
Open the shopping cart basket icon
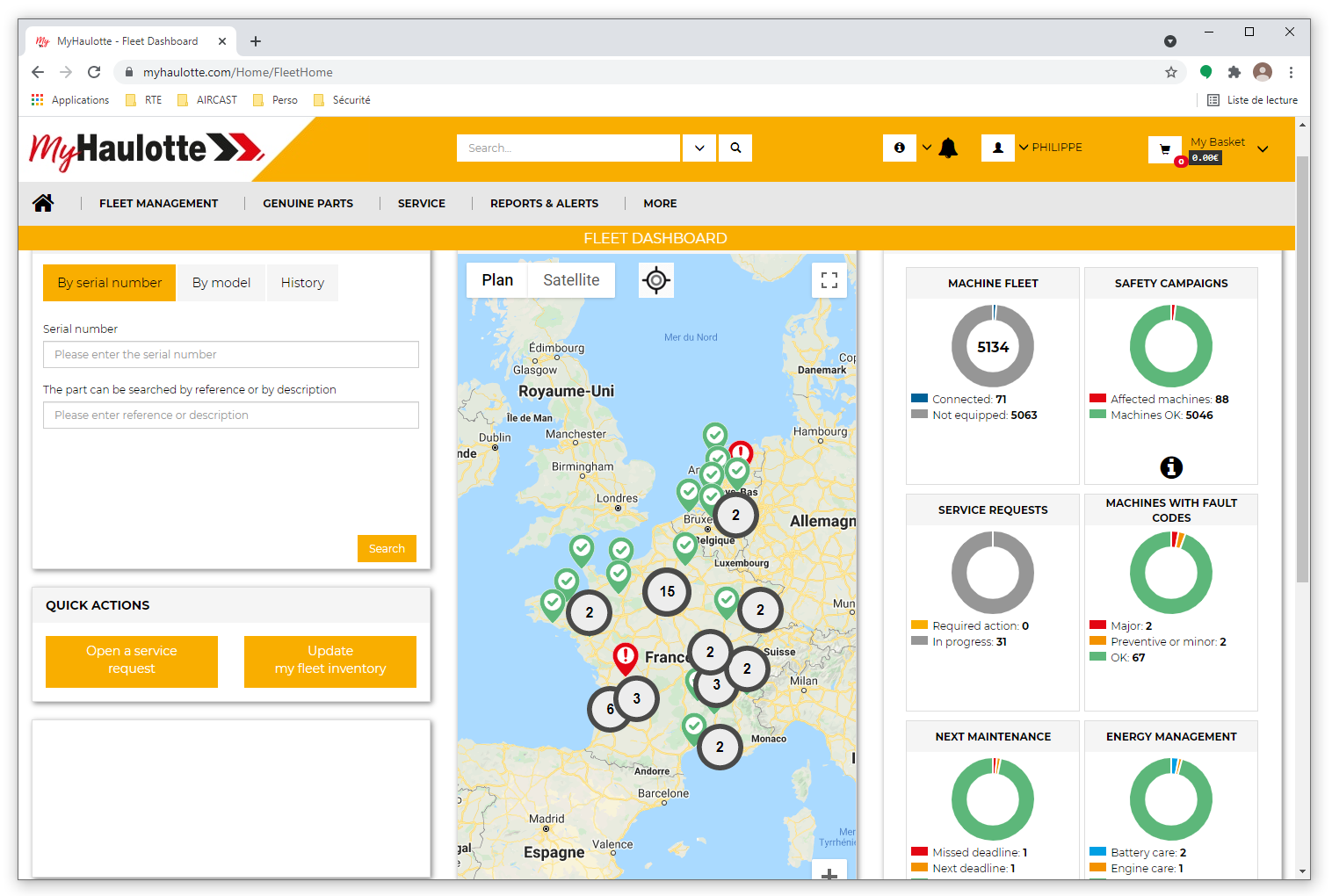click(x=1165, y=149)
